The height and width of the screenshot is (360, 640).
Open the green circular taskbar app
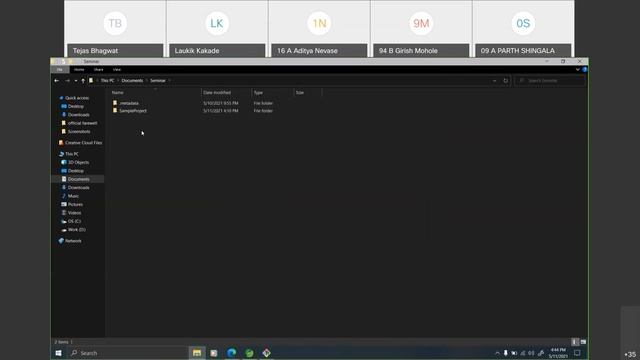pyautogui.click(x=249, y=353)
